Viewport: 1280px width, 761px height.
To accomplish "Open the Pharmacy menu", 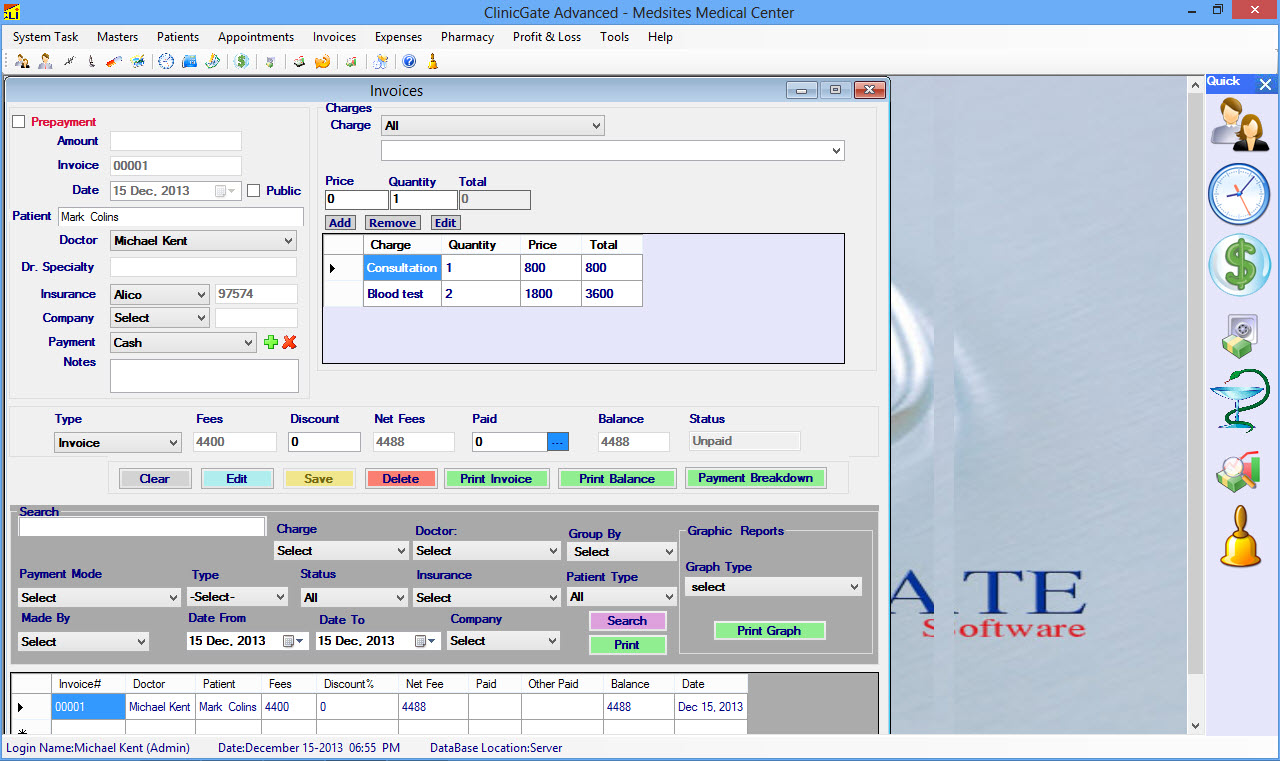I will 467,37.
